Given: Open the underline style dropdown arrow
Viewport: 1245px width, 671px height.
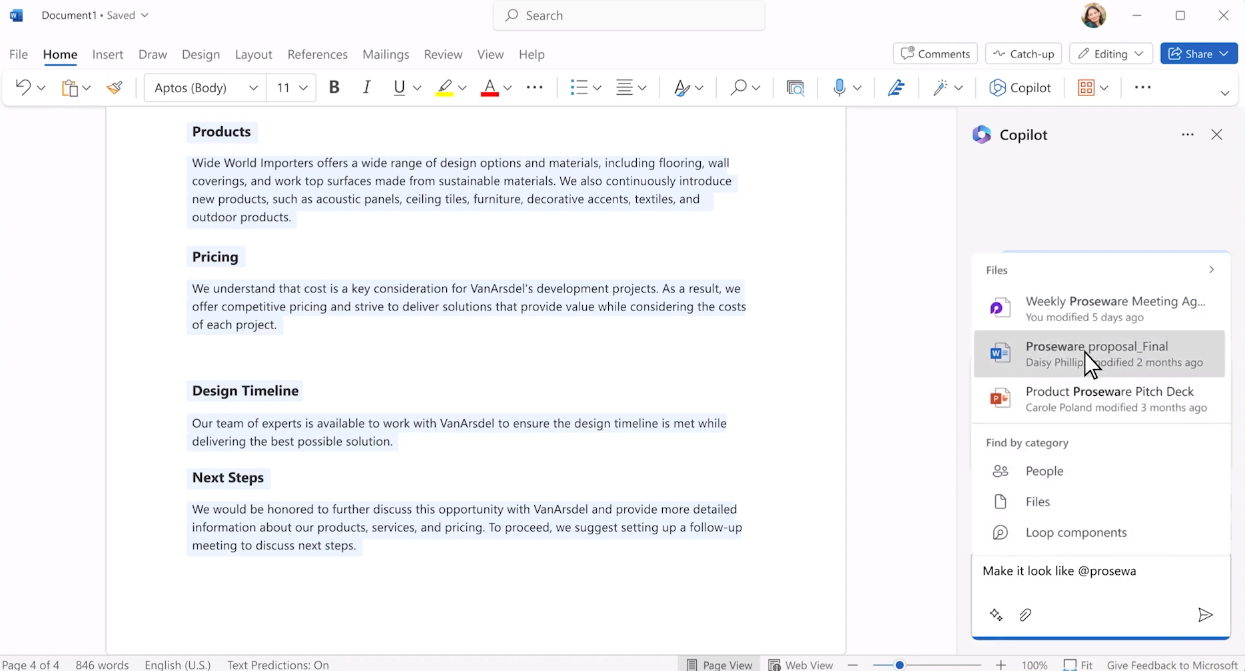Looking at the screenshot, I should click(x=417, y=88).
